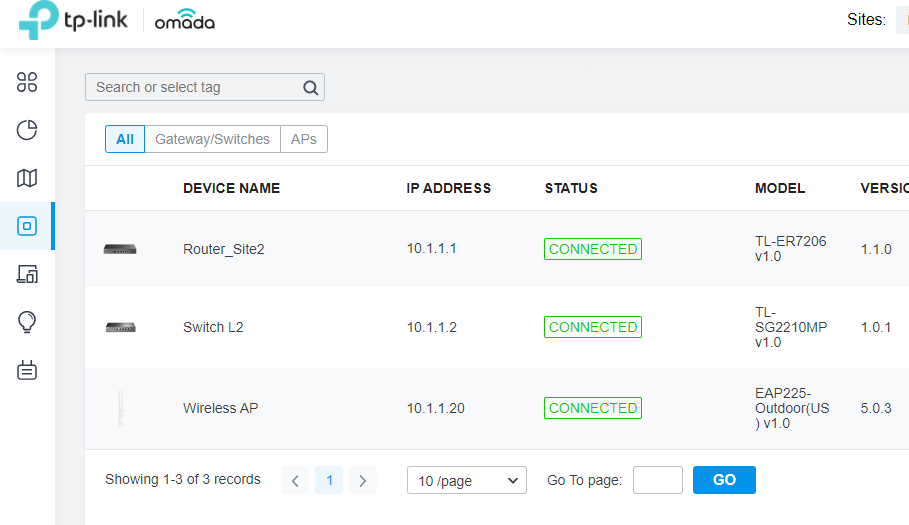
Task: Sort by DEVICE NAME column header
Action: (x=231, y=188)
